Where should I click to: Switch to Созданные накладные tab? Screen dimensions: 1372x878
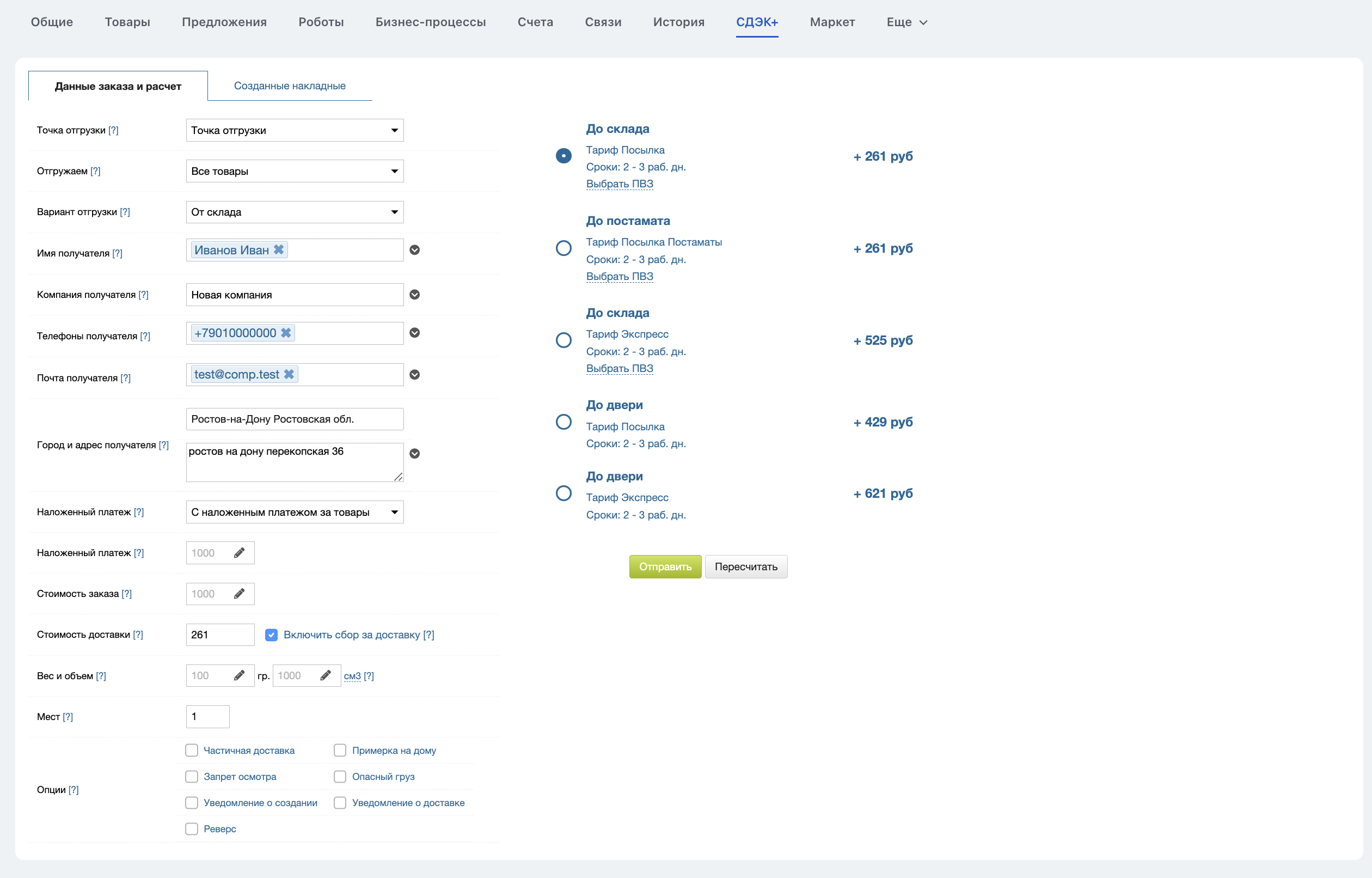coord(290,86)
